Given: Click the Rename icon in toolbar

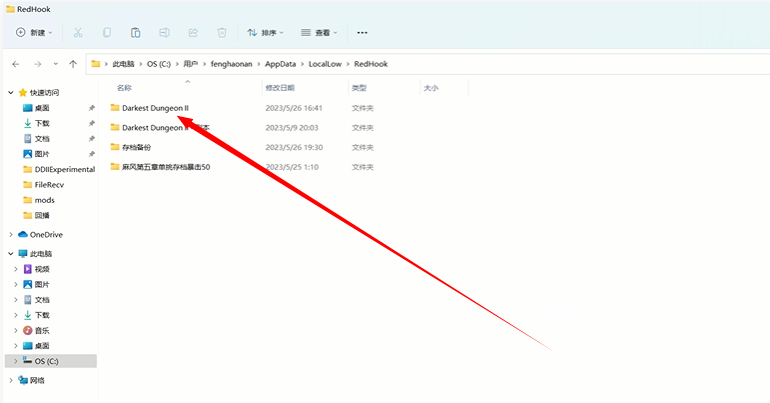Looking at the screenshot, I should click(165, 33).
